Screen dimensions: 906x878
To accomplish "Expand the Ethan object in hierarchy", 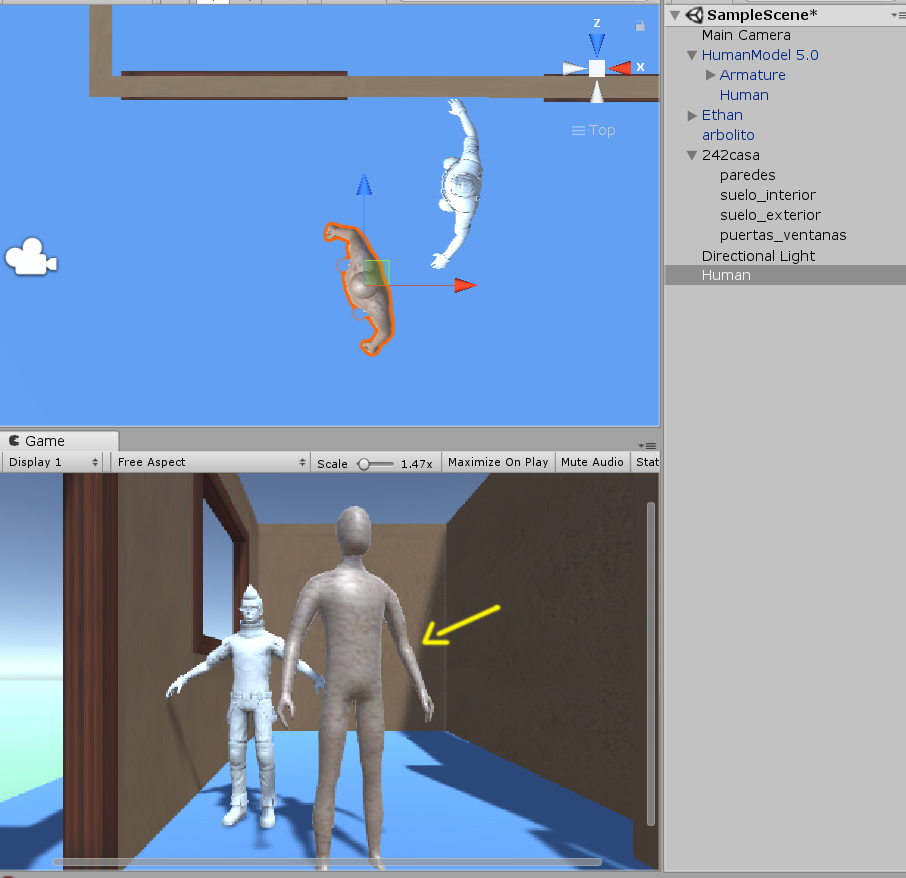I will click(x=692, y=116).
